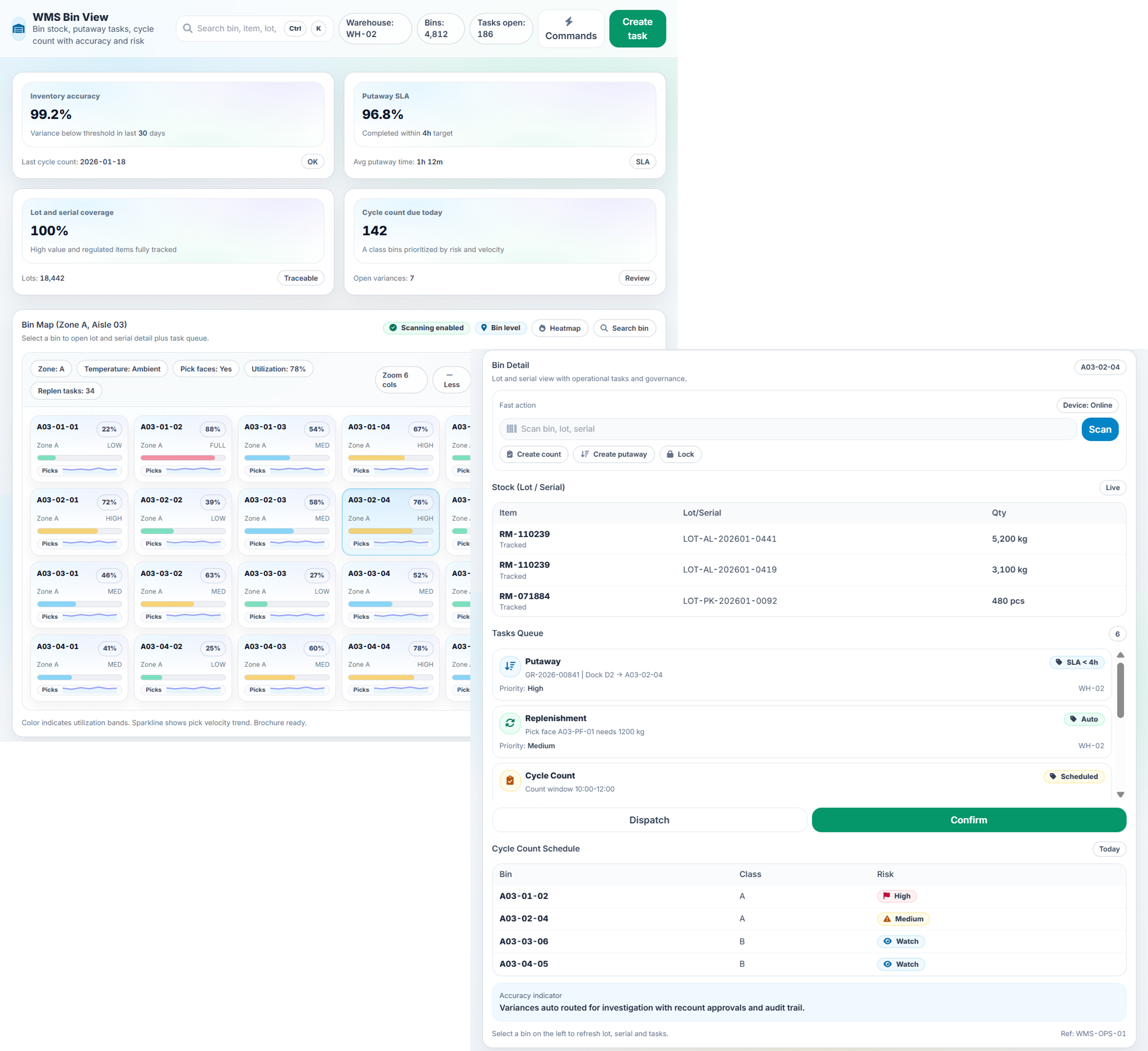Click the warehouse logo icon
The width and height of the screenshot is (1148, 1051).
19,29
